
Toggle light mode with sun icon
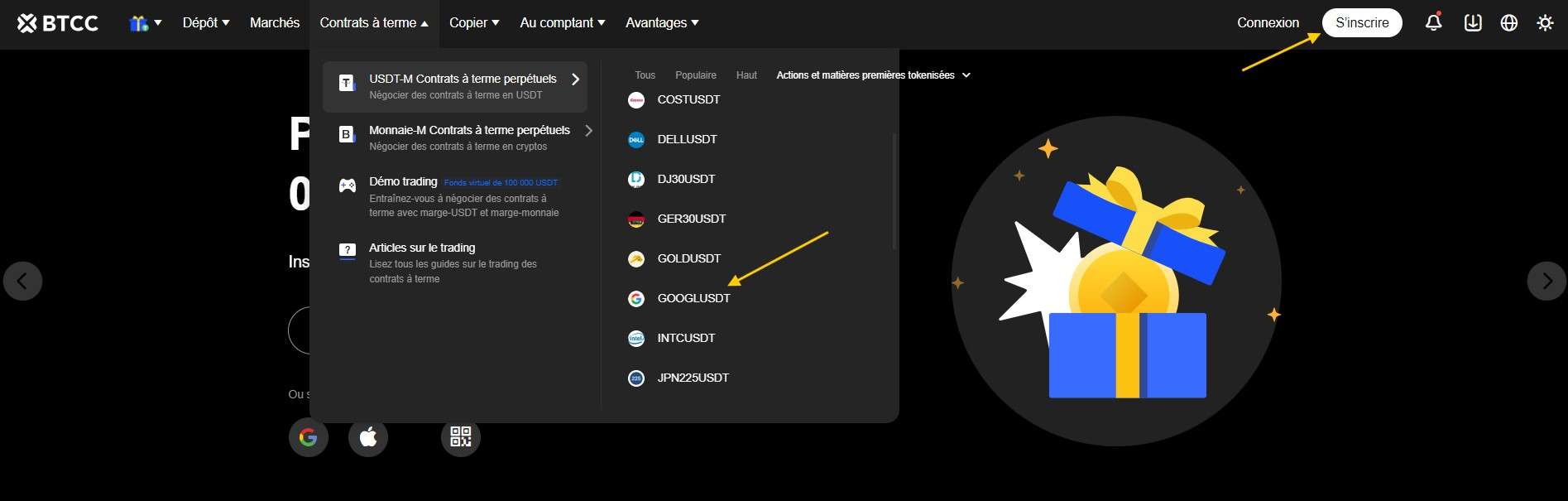tap(1545, 22)
